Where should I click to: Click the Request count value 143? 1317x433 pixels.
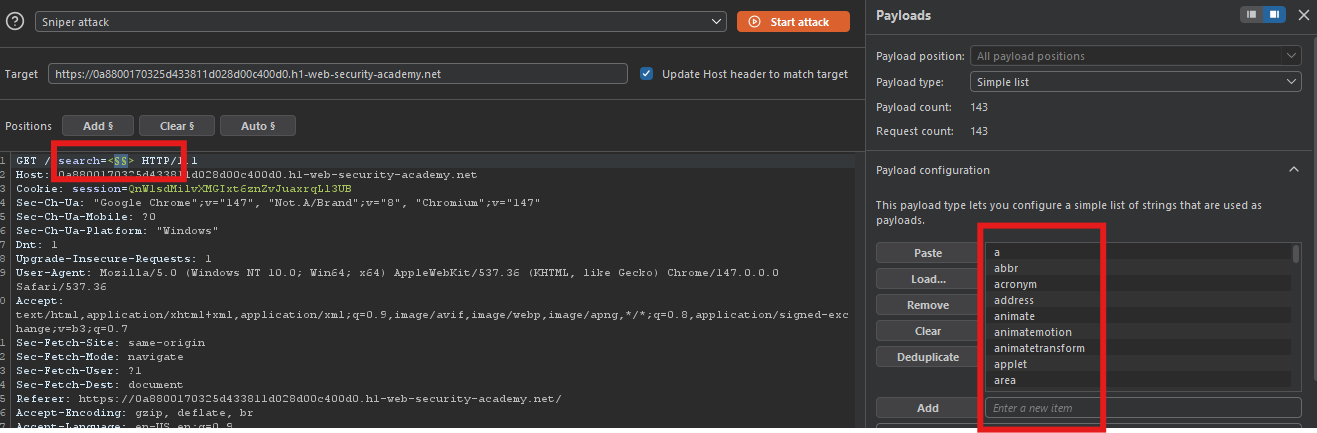[979, 131]
